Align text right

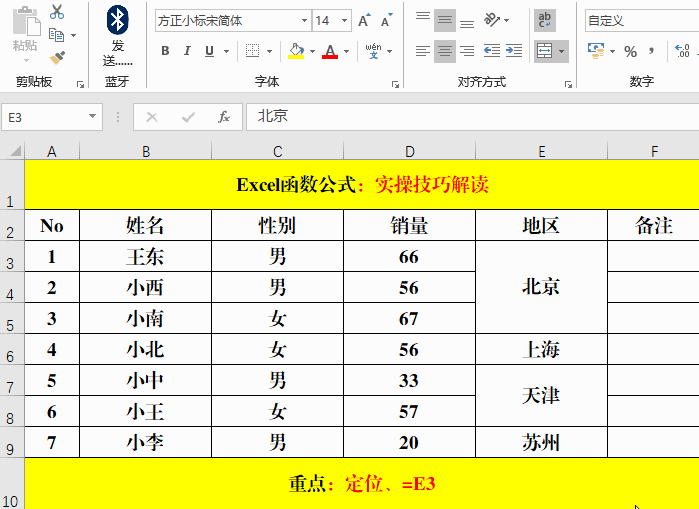click(467, 51)
